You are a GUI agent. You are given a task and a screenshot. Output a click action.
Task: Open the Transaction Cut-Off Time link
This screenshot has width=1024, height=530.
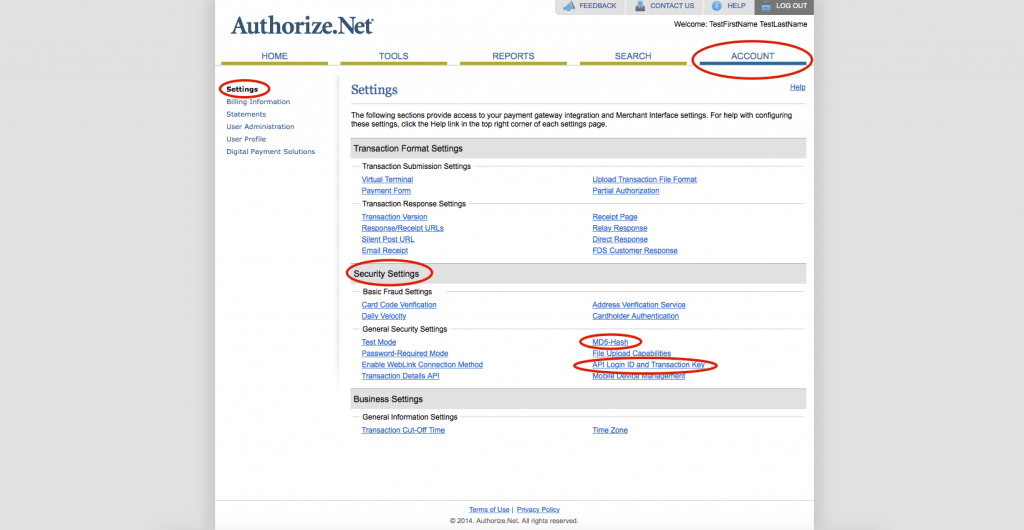tap(403, 431)
